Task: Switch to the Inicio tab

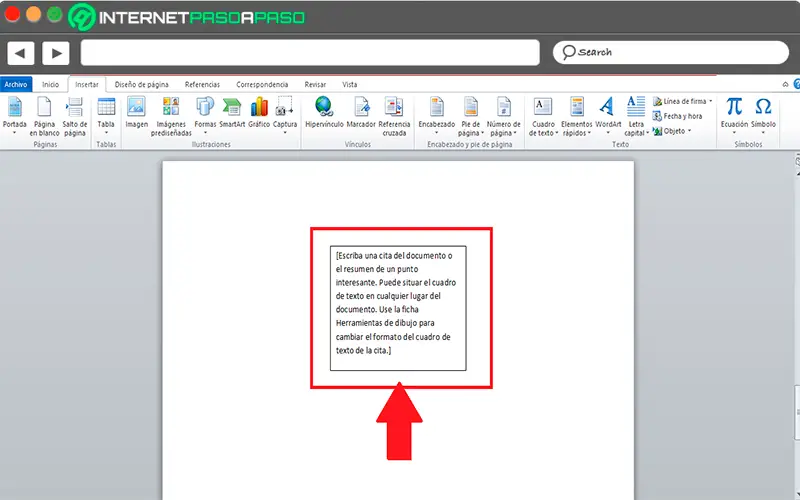Action: click(50, 84)
